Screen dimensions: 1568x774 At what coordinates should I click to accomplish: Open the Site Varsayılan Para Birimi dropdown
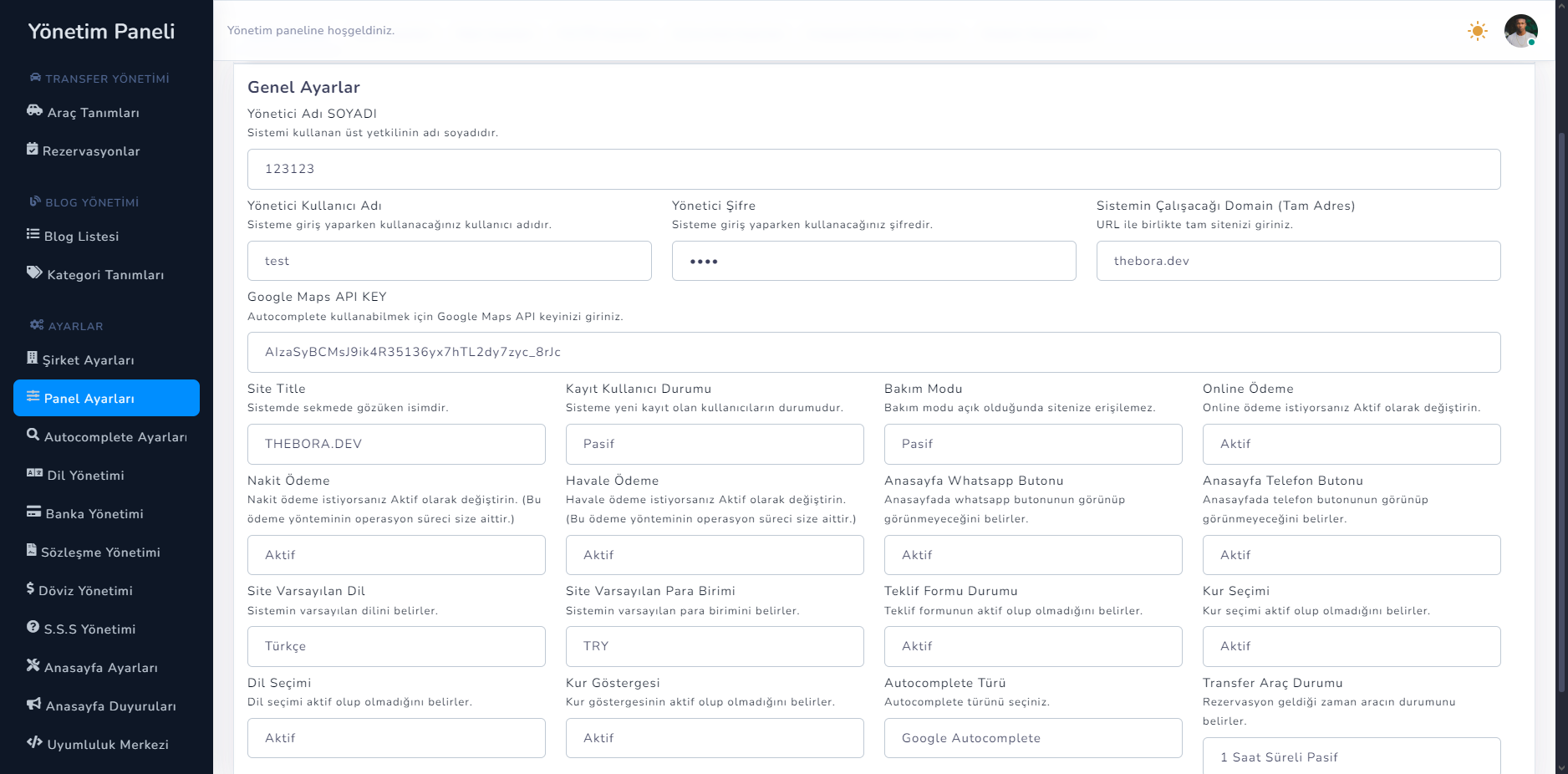coord(715,646)
